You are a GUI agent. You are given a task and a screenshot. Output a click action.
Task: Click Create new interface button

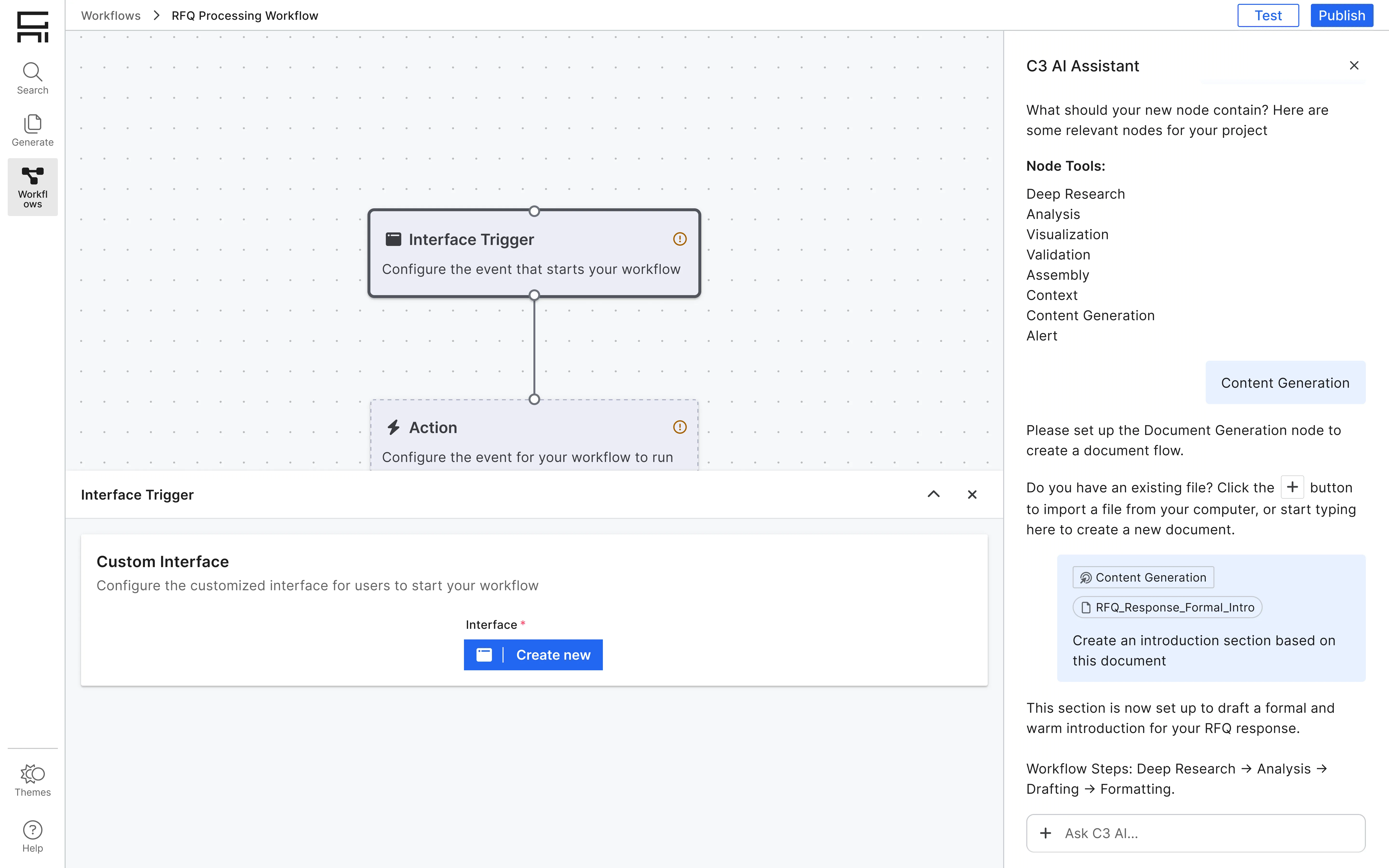[x=533, y=655]
